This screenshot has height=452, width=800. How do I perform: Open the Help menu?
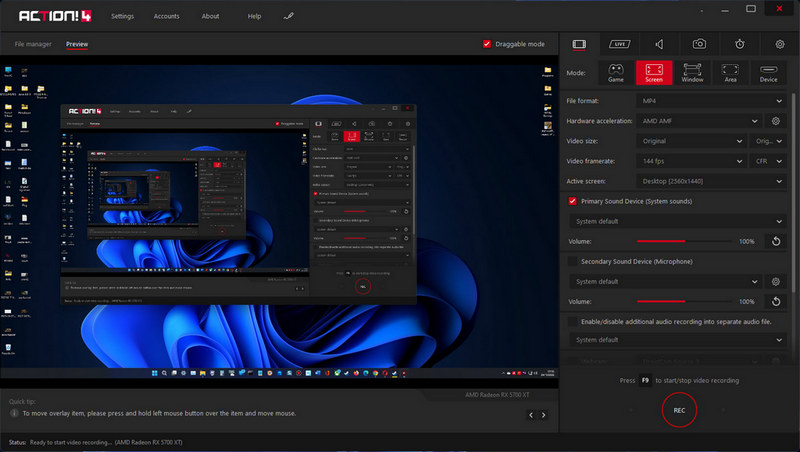tap(254, 16)
